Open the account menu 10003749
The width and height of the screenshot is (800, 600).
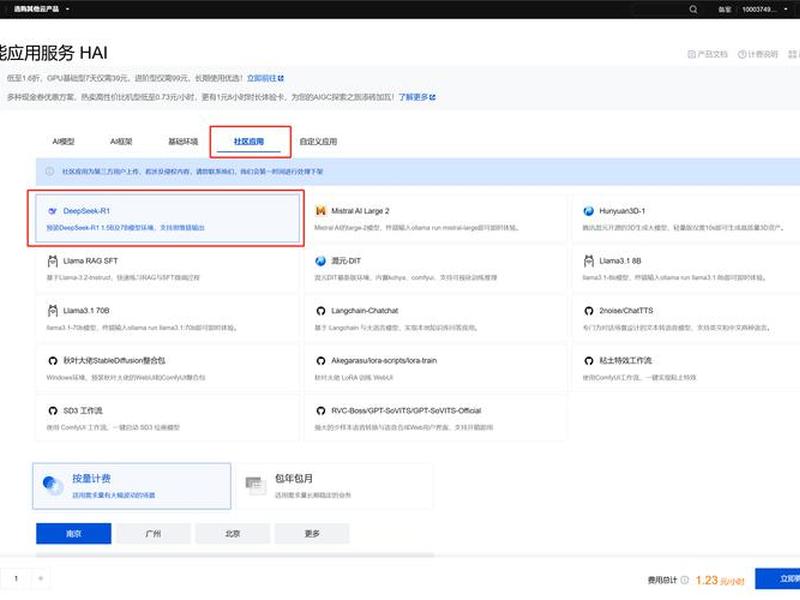click(x=764, y=9)
